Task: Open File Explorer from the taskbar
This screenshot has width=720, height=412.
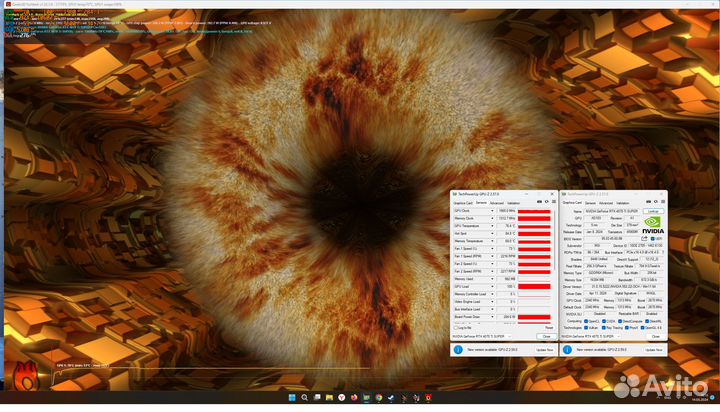Action: click(x=329, y=397)
